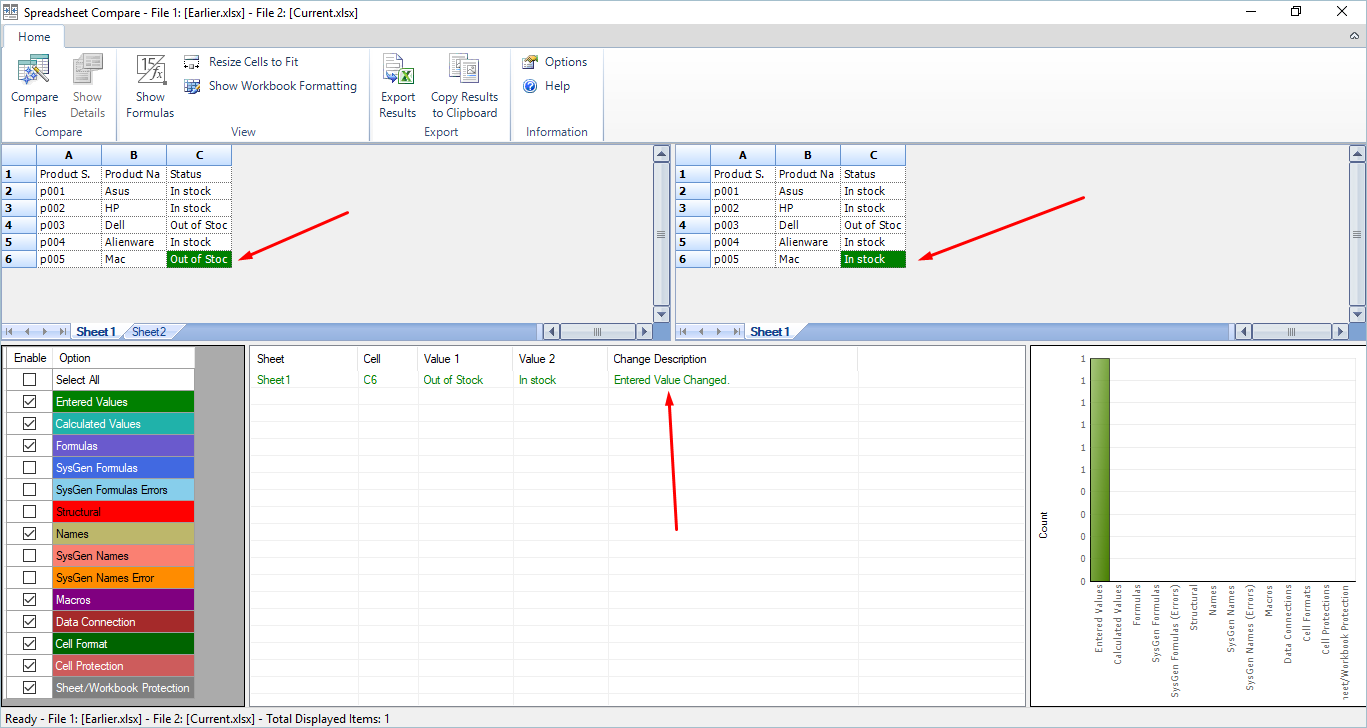
Task: Open the Home ribbon tab
Action: (34, 37)
